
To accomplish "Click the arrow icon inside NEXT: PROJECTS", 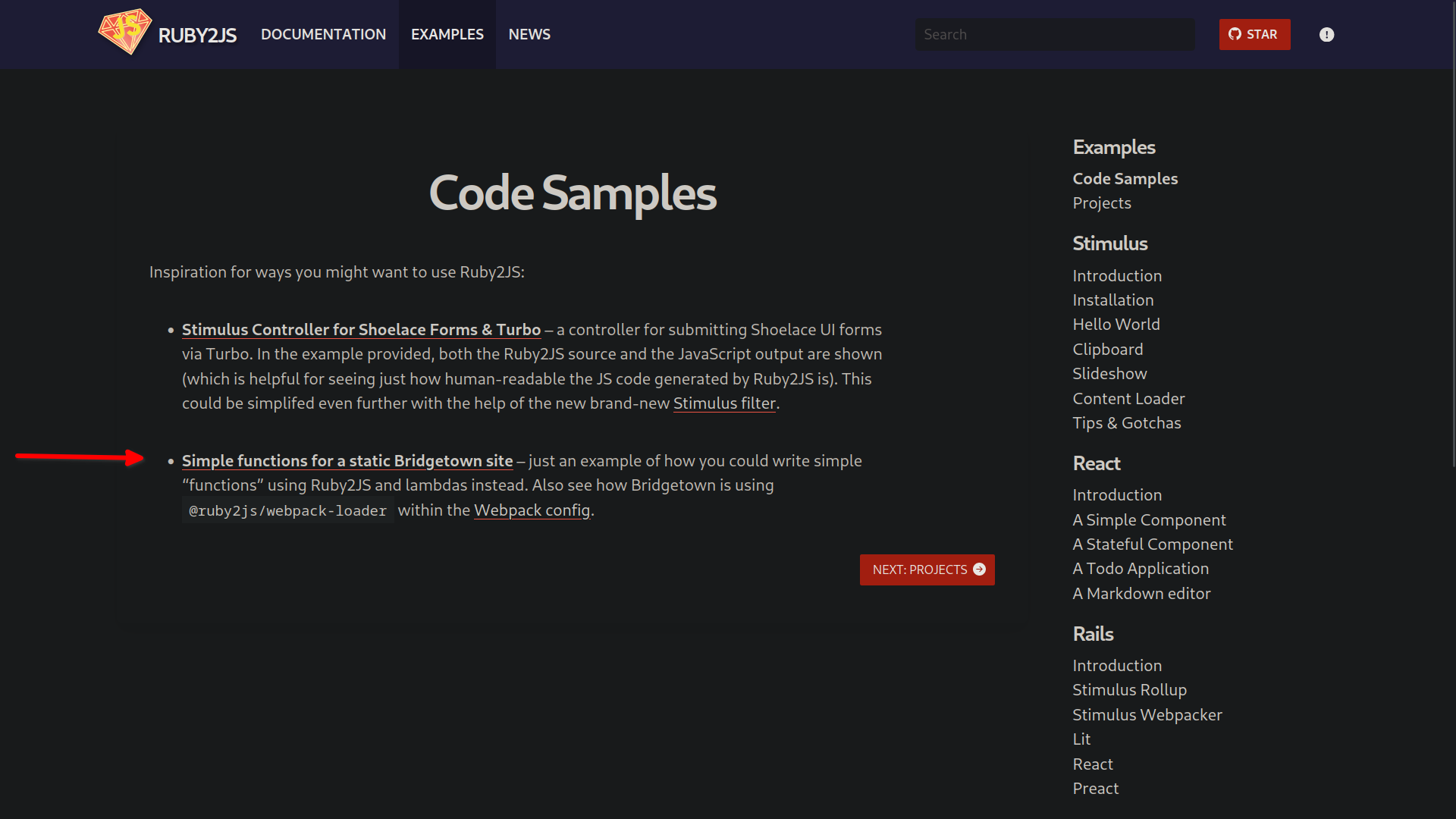I will pyautogui.click(x=981, y=570).
